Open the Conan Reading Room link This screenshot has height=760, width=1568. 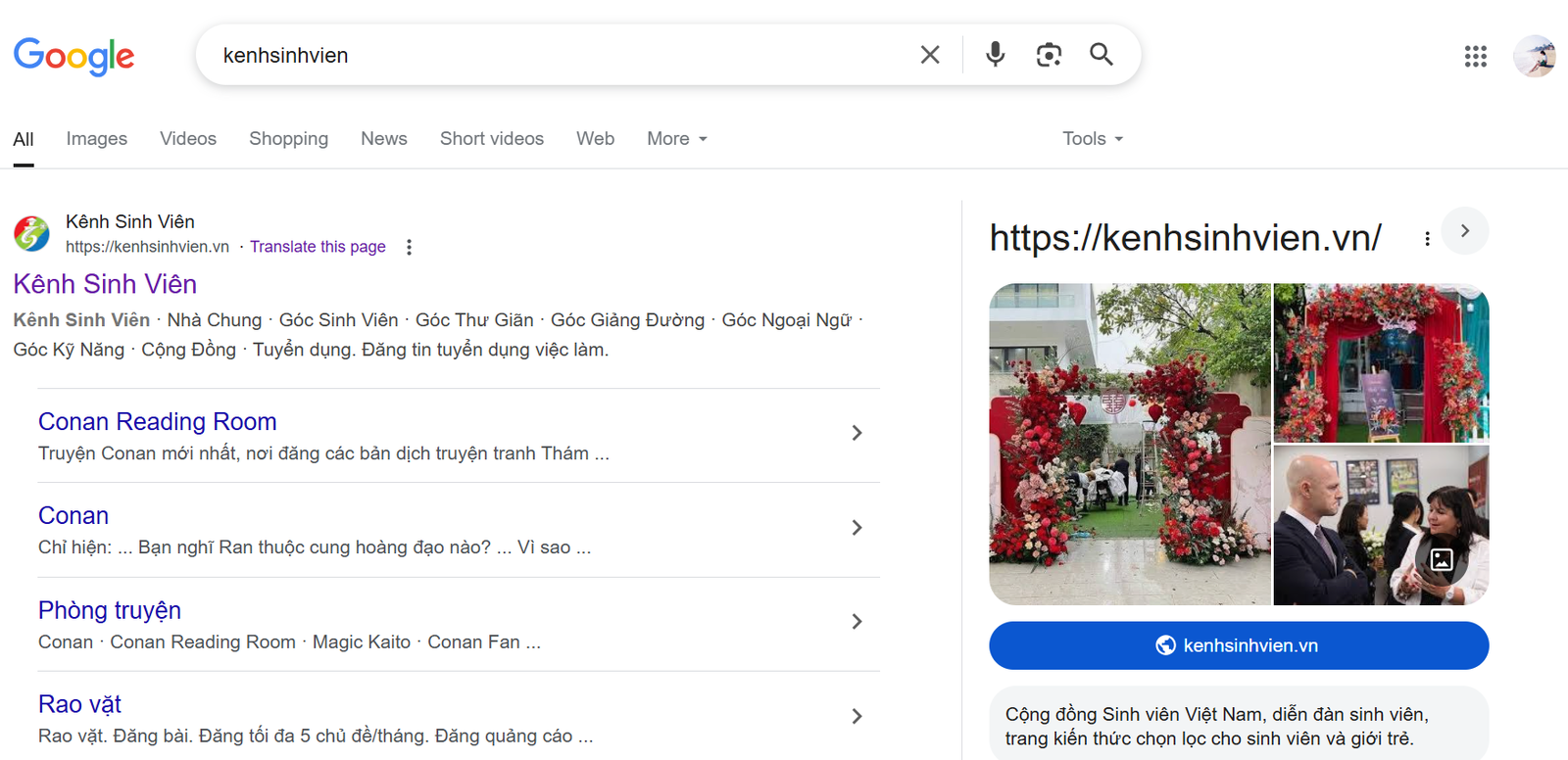(158, 422)
